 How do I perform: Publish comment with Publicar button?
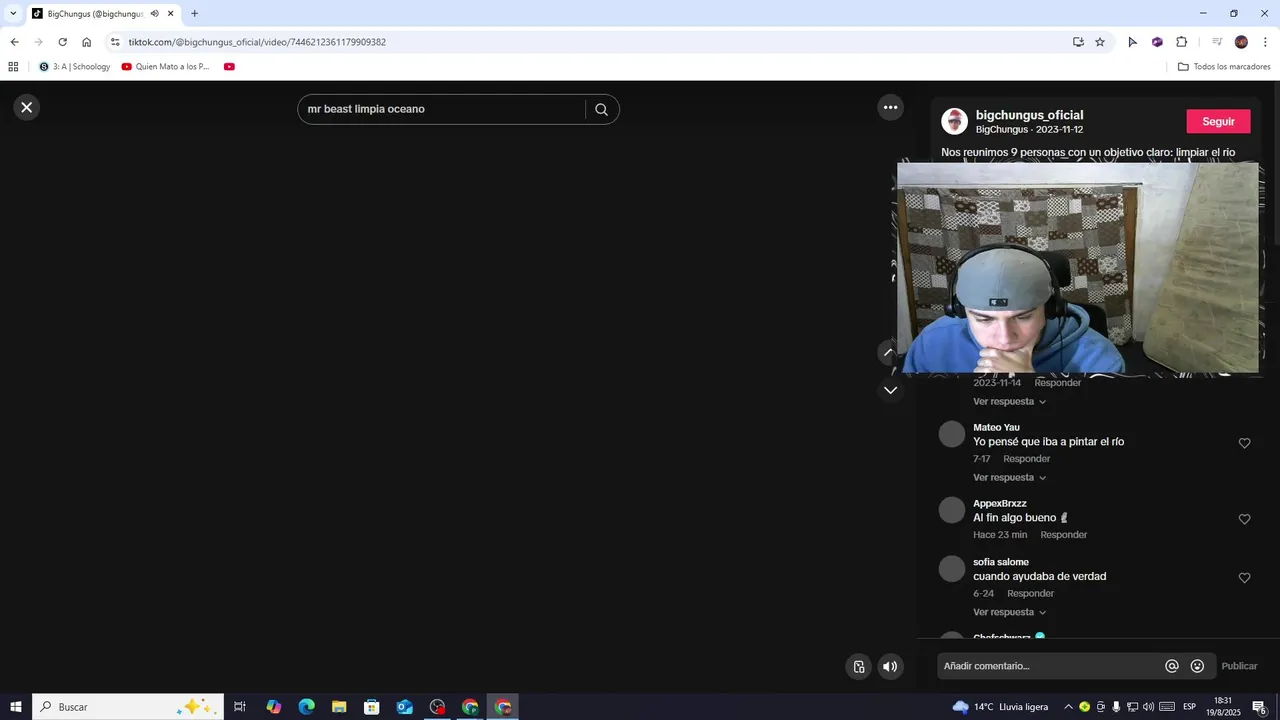click(1239, 666)
